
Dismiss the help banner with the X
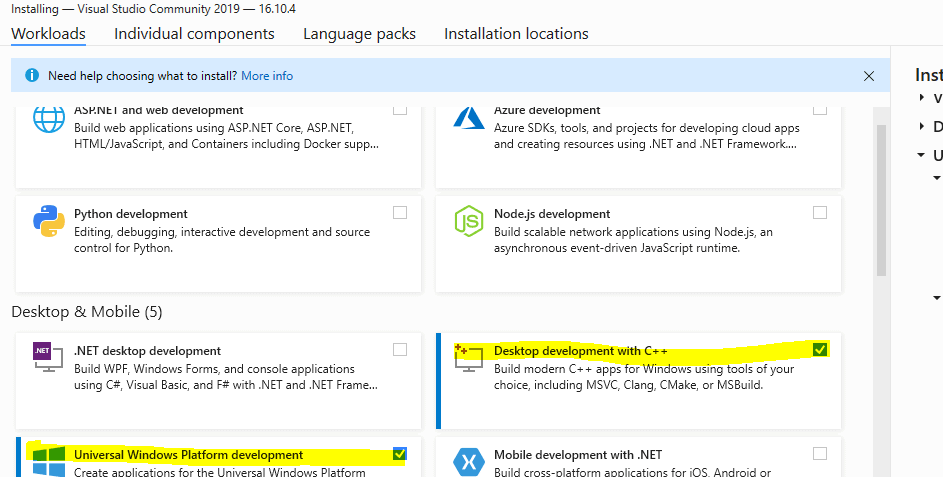click(x=869, y=76)
